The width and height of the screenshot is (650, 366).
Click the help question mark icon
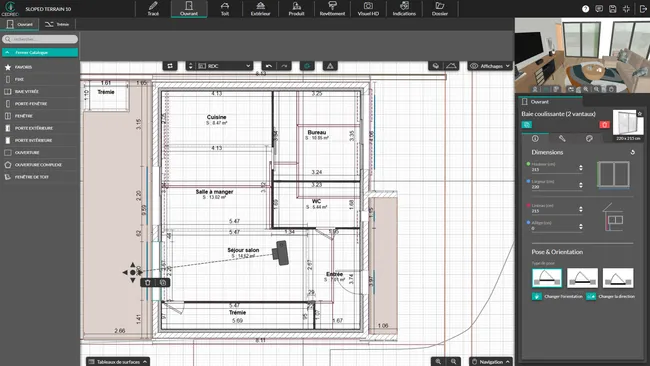[x=585, y=9]
